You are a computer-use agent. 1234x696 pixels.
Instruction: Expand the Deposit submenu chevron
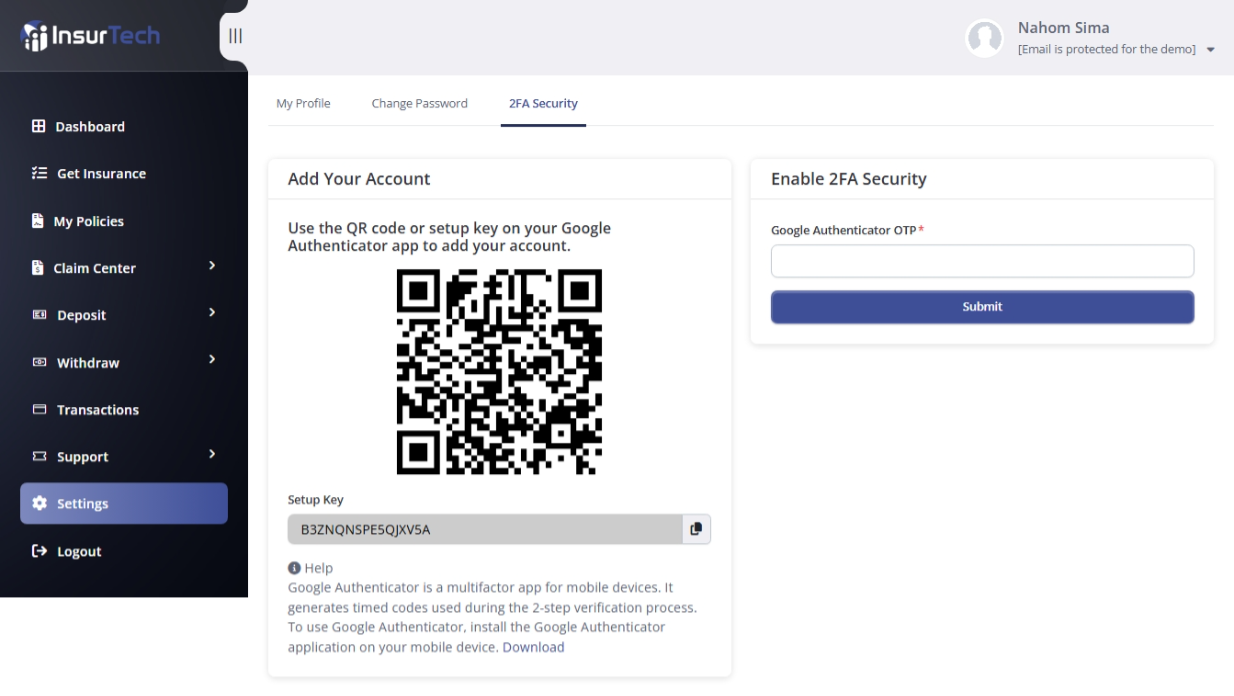[x=211, y=313]
